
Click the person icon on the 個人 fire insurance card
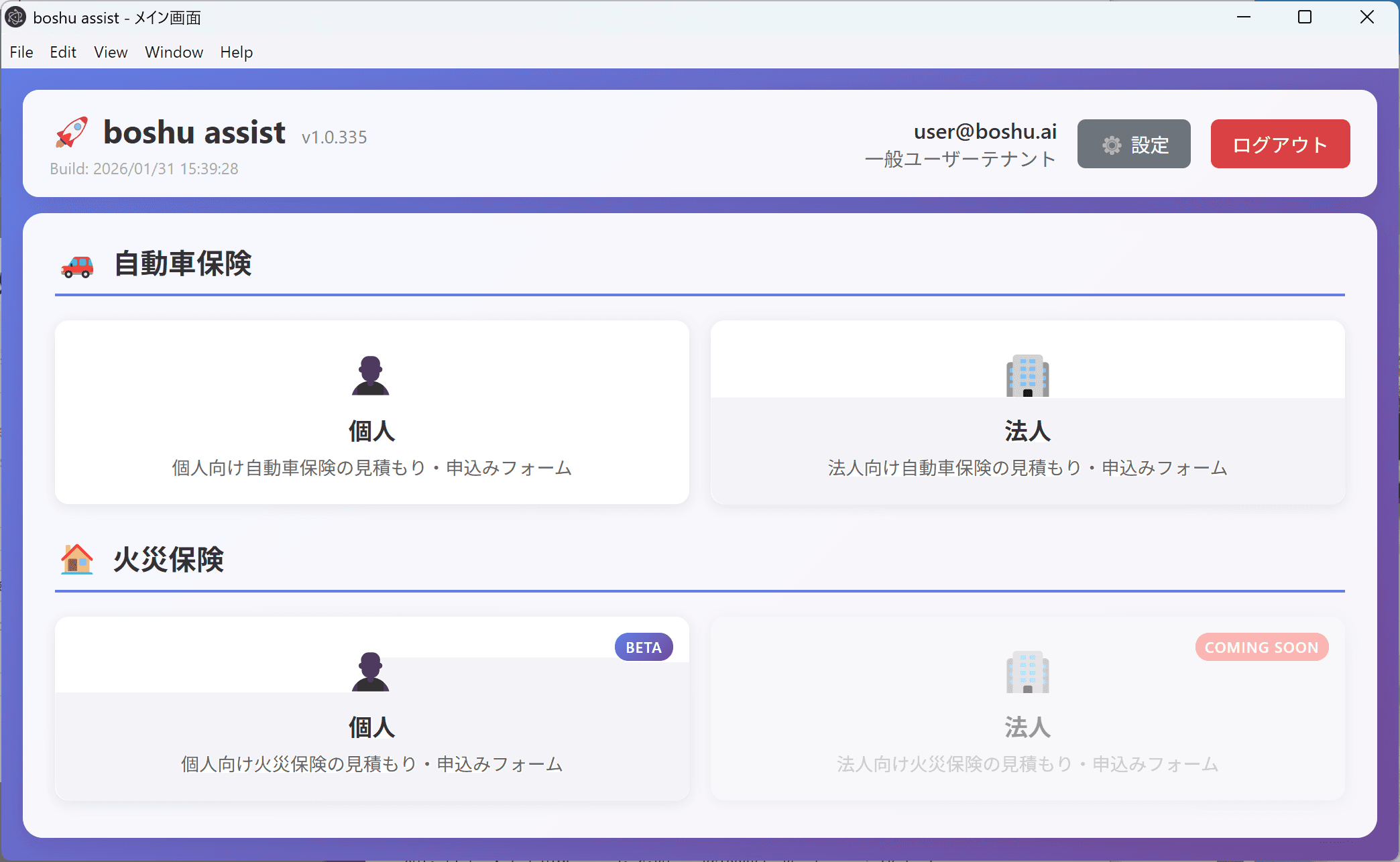pyautogui.click(x=371, y=670)
